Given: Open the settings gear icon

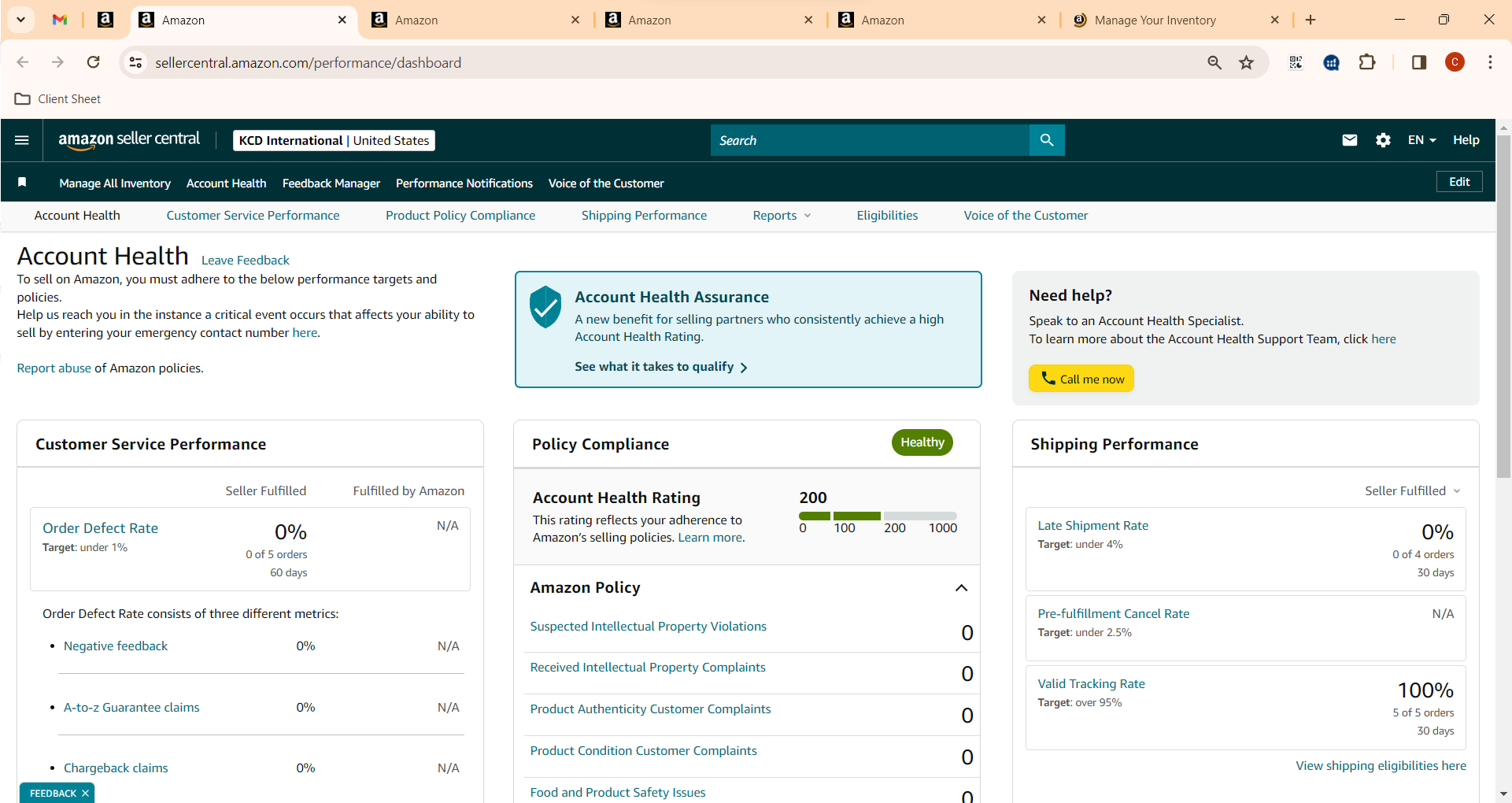Looking at the screenshot, I should [x=1383, y=140].
